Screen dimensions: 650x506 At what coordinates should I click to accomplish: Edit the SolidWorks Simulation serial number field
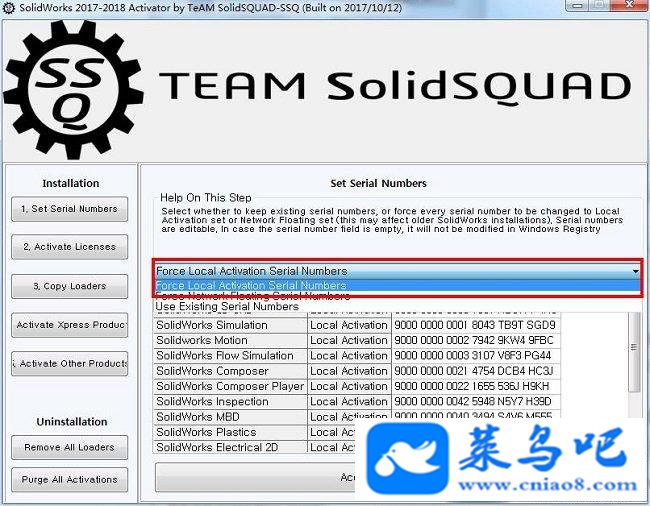(x=476, y=325)
